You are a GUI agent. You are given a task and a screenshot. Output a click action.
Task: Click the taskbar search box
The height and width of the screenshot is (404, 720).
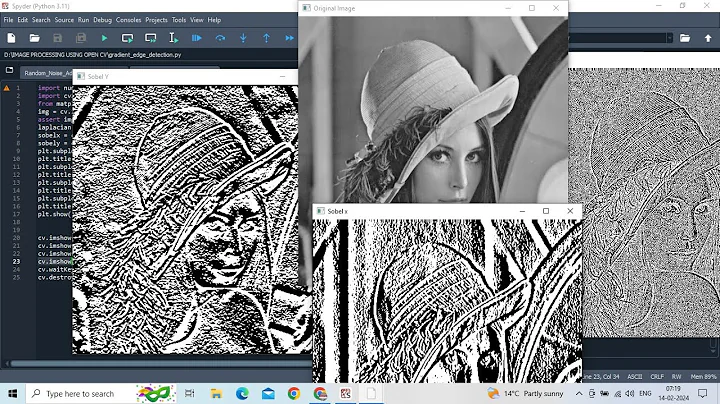[x=101, y=393]
